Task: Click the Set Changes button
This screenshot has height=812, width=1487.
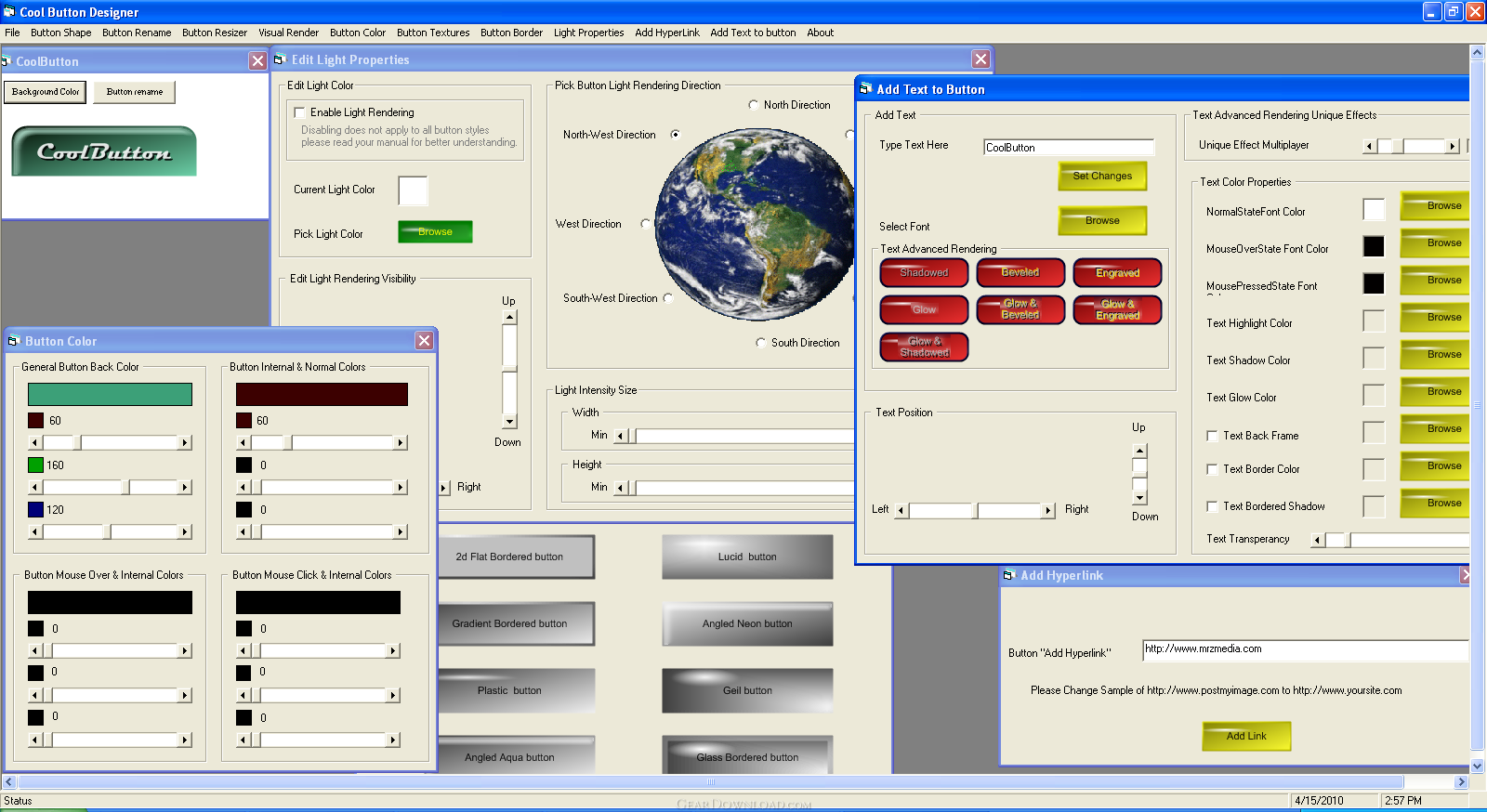Action: pyautogui.click(x=1102, y=177)
